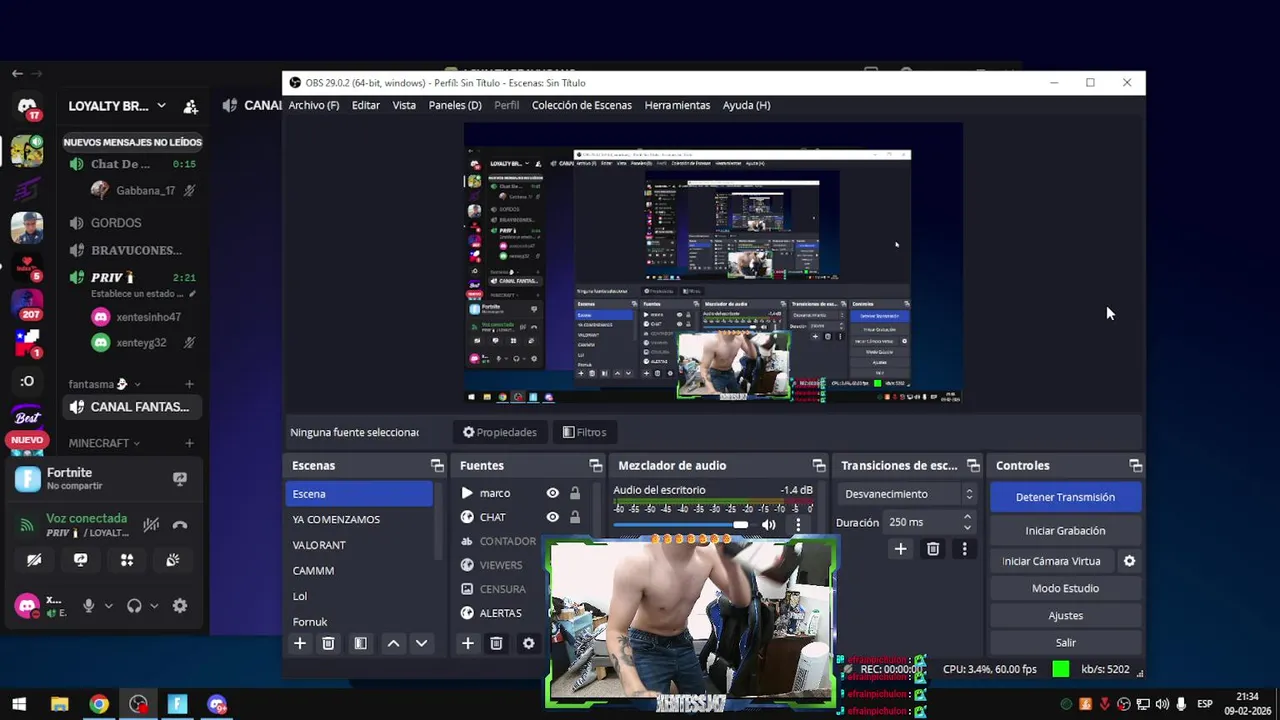
Task: Move scene down with arrow icon
Action: (x=421, y=644)
